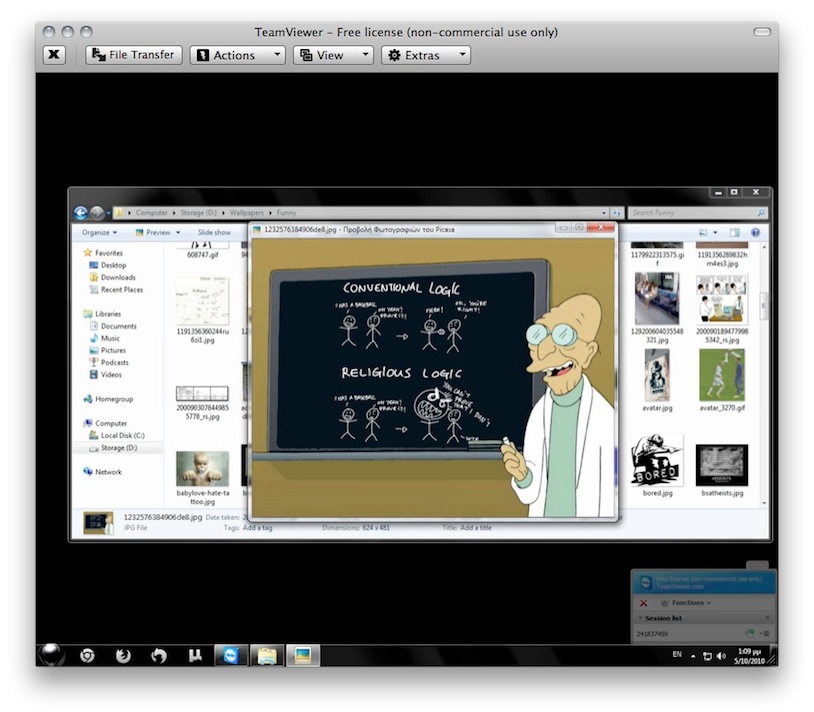Start Slide show from Explorer toolbar
This screenshot has height=712, width=814.
pyautogui.click(x=214, y=232)
